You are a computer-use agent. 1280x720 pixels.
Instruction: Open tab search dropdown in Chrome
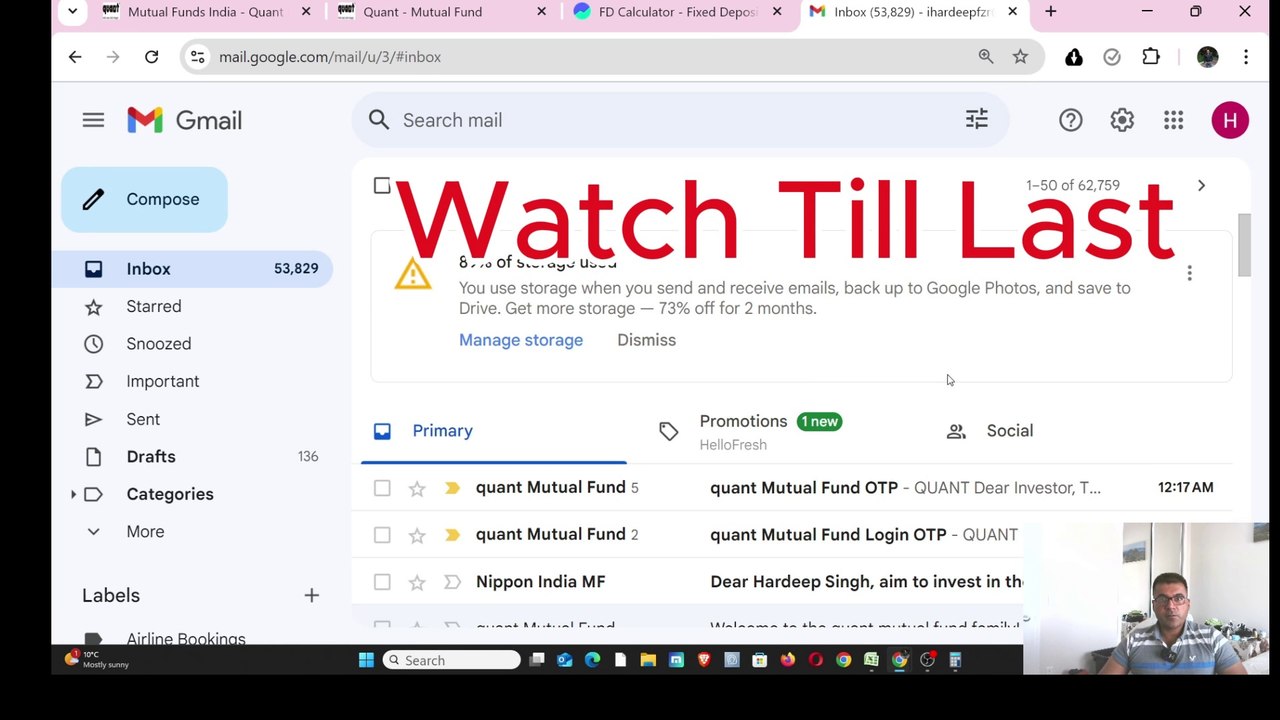72,12
